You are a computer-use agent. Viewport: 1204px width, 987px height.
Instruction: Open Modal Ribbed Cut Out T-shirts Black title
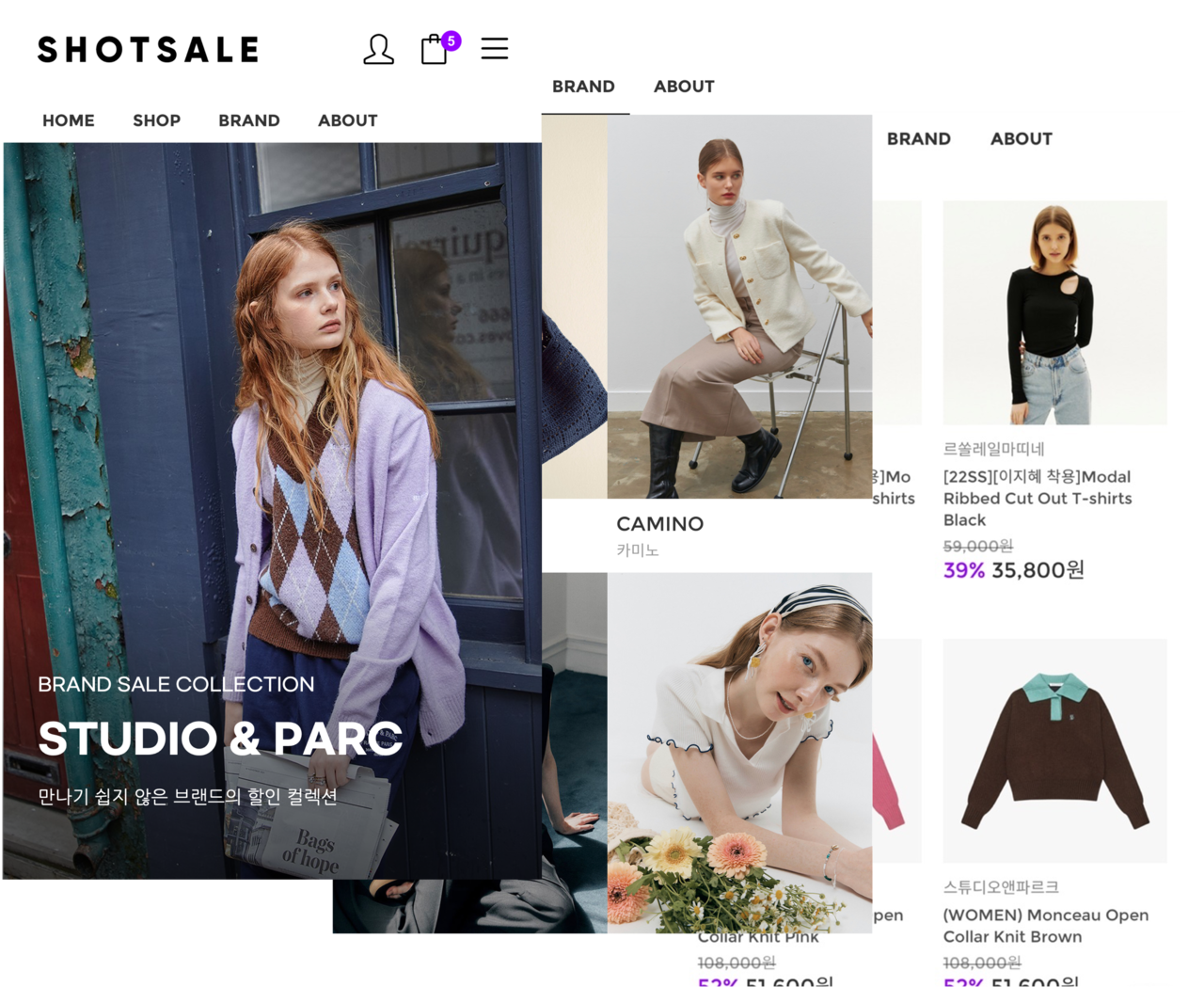[1038, 499]
